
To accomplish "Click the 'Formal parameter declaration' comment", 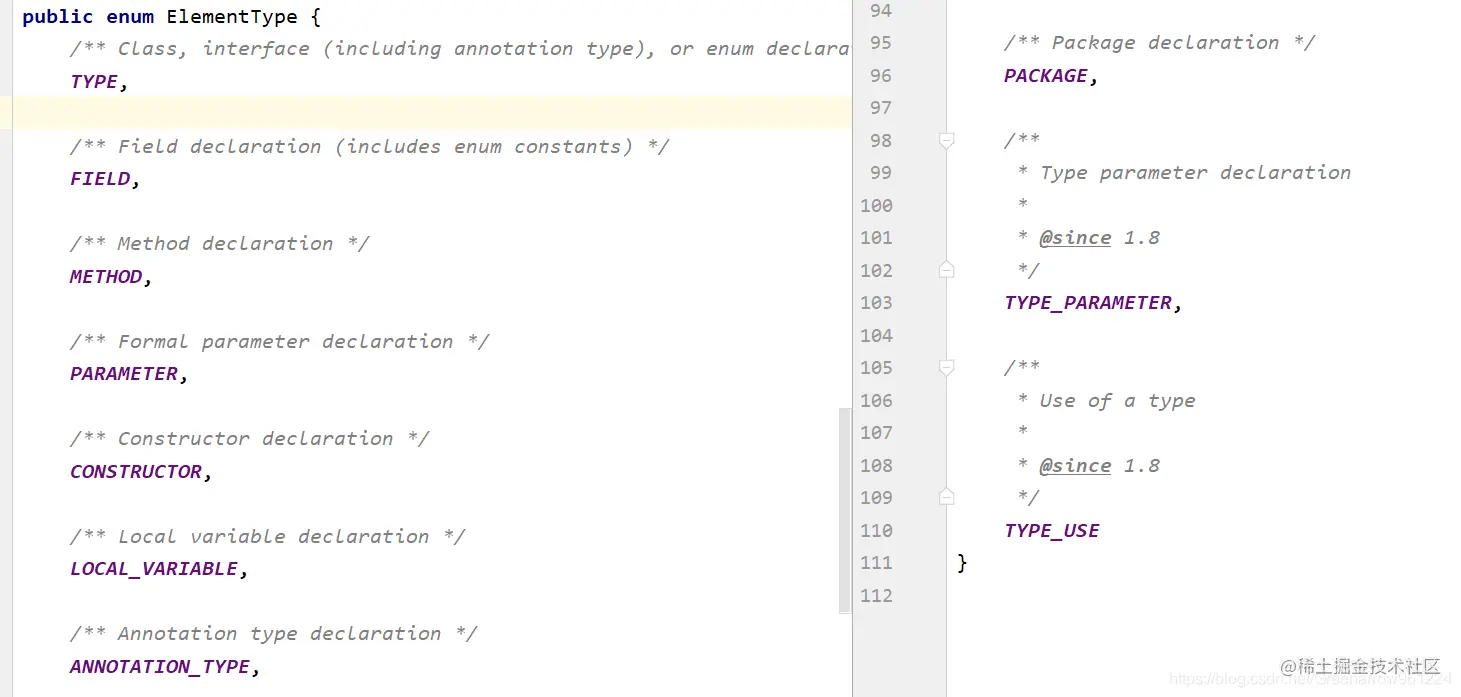I will click(279, 342).
